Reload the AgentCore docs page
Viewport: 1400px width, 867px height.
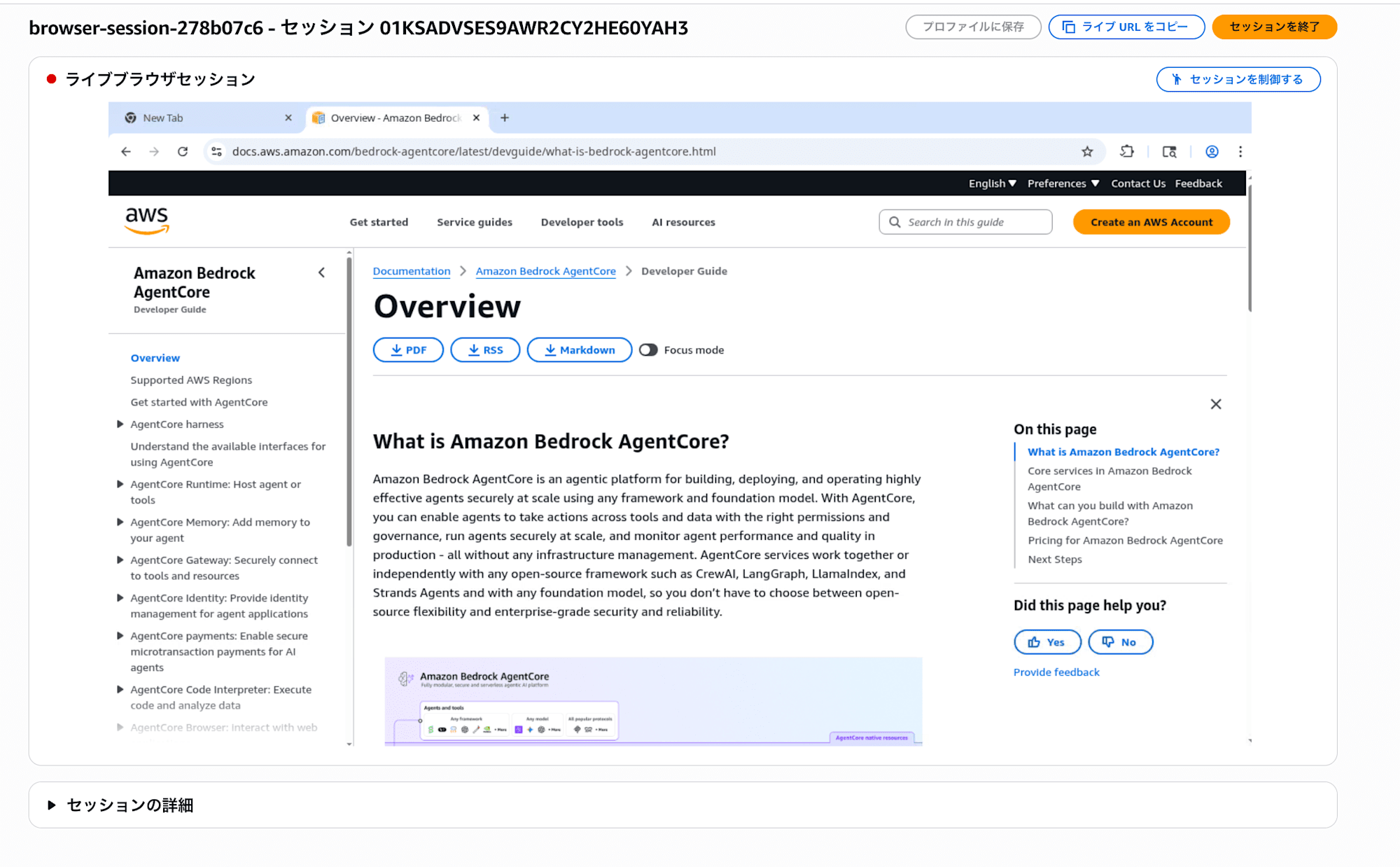pyautogui.click(x=183, y=151)
